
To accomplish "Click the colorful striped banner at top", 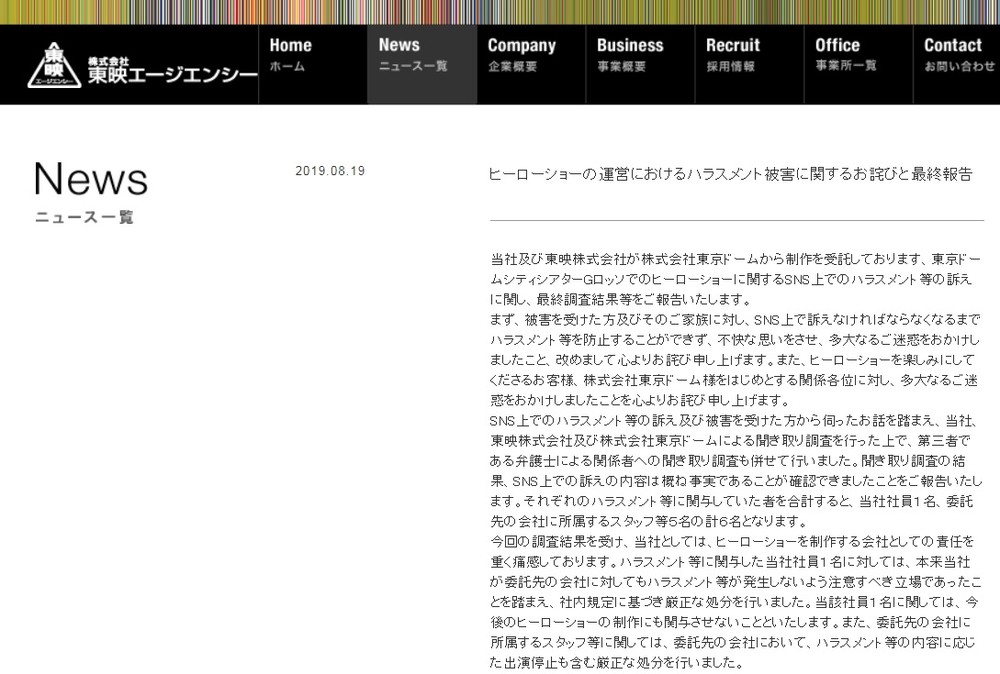I will click(x=500, y=12).
